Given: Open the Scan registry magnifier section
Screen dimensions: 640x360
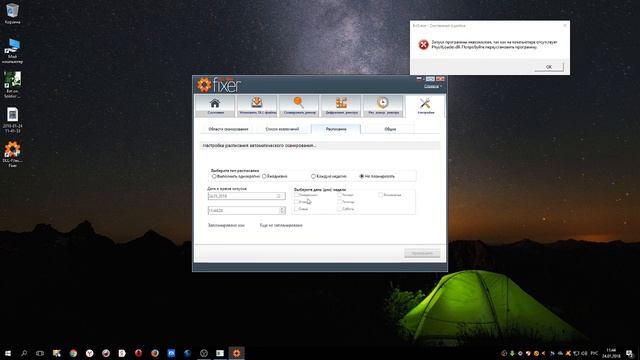Looking at the screenshot, I should pyautogui.click(x=299, y=106).
